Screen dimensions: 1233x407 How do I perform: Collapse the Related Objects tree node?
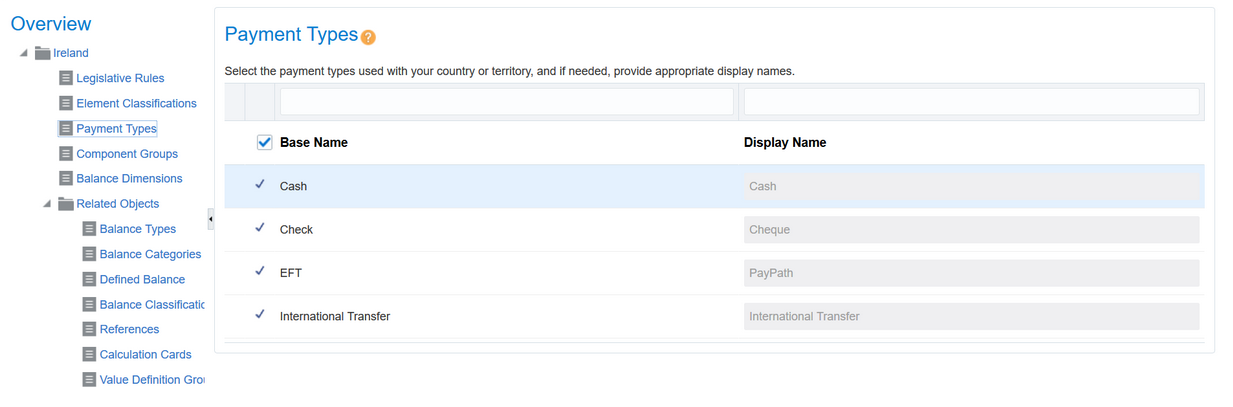(x=46, y=204)
